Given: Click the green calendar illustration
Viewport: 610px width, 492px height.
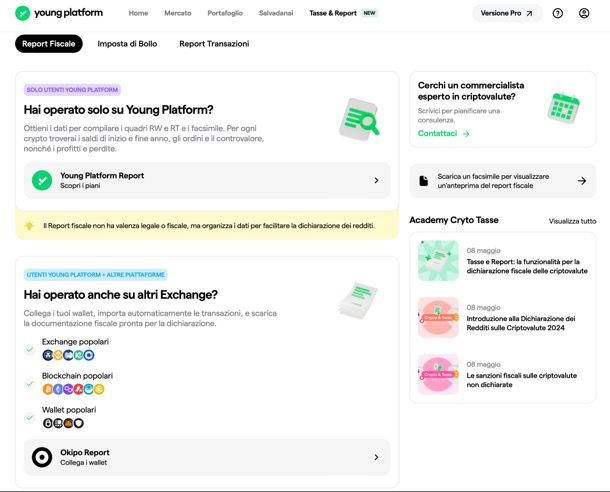Looking at the screenshot, I should pos(563,108).
